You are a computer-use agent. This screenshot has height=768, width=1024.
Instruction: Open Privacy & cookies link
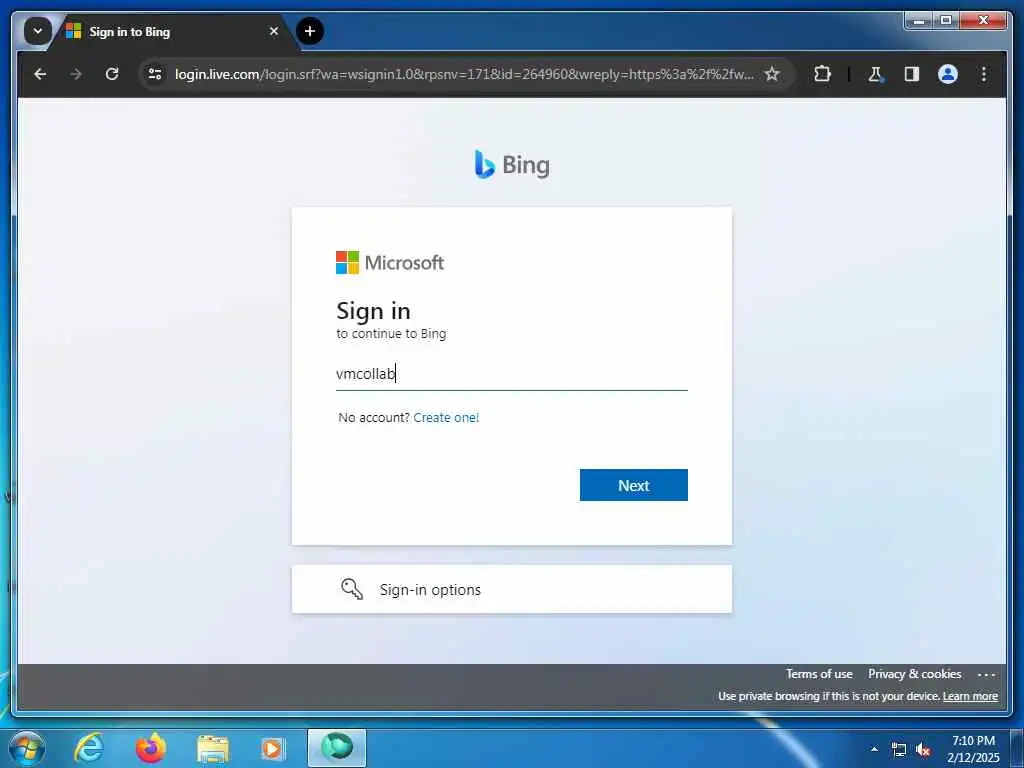pyautogui.click(x=914, y=674)
